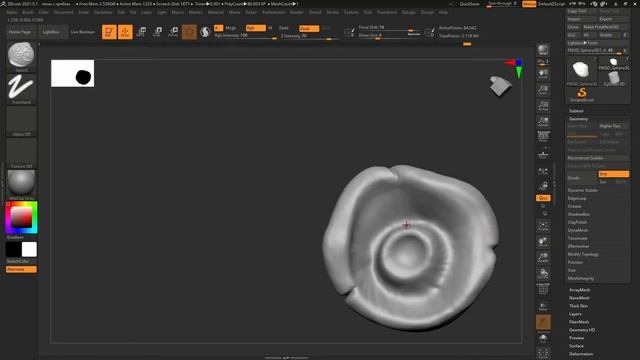Screen dimensions: 640x360
Task: Expand the ZRemesher subsection
Action: coord(578,246)
